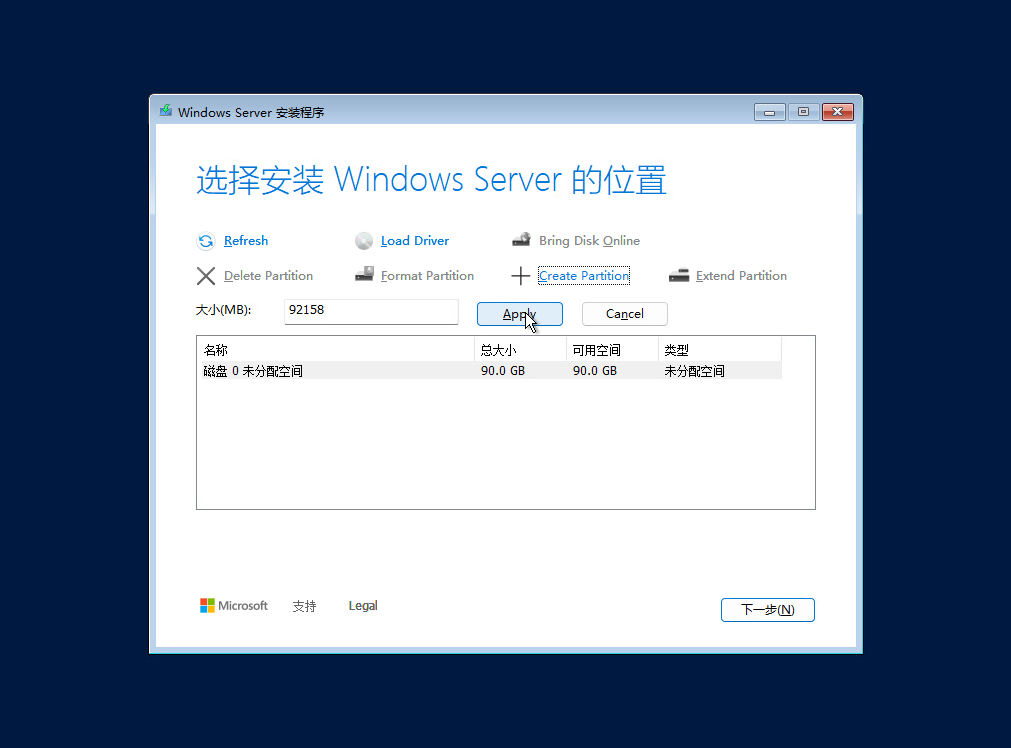The width and height of the screenshot is (1011, 748).
Task: Open the 支持 support link
Action: (304, 606)
